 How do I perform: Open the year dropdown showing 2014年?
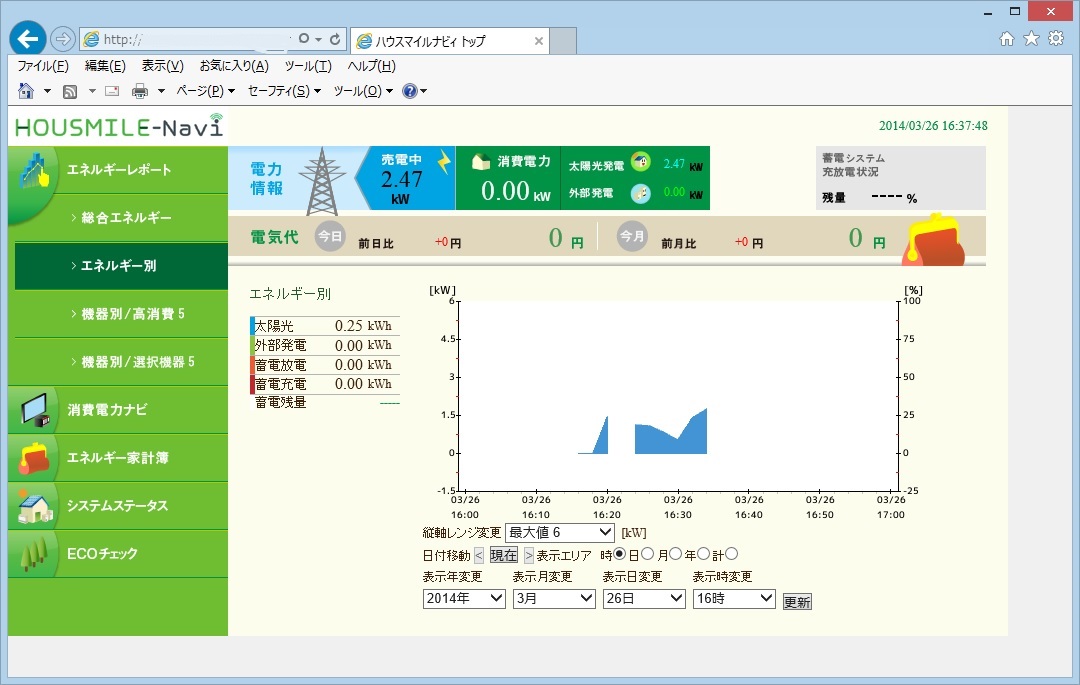click(464, 599)
